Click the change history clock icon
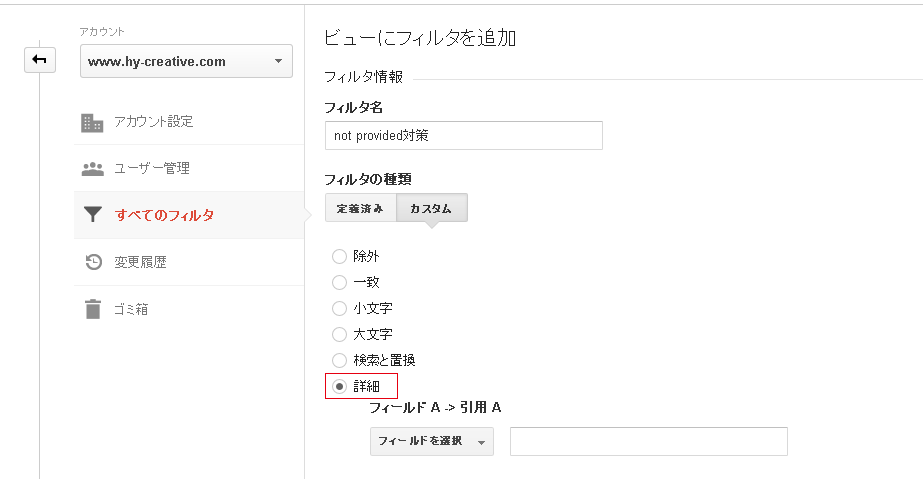This screenshot has width=923, height=479. tap(94, 262)
